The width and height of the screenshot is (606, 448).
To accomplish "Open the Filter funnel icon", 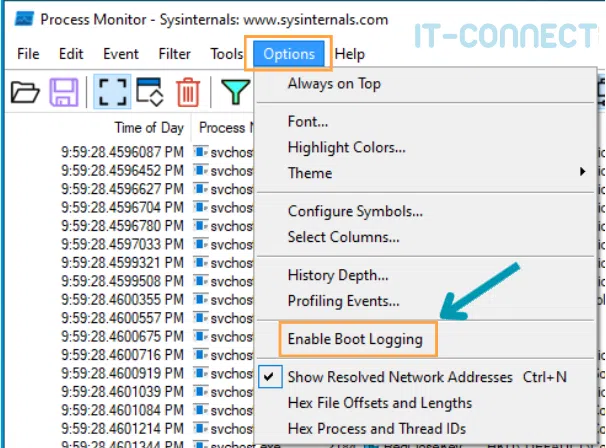I will pyautogui.click(x=235, y=92).
